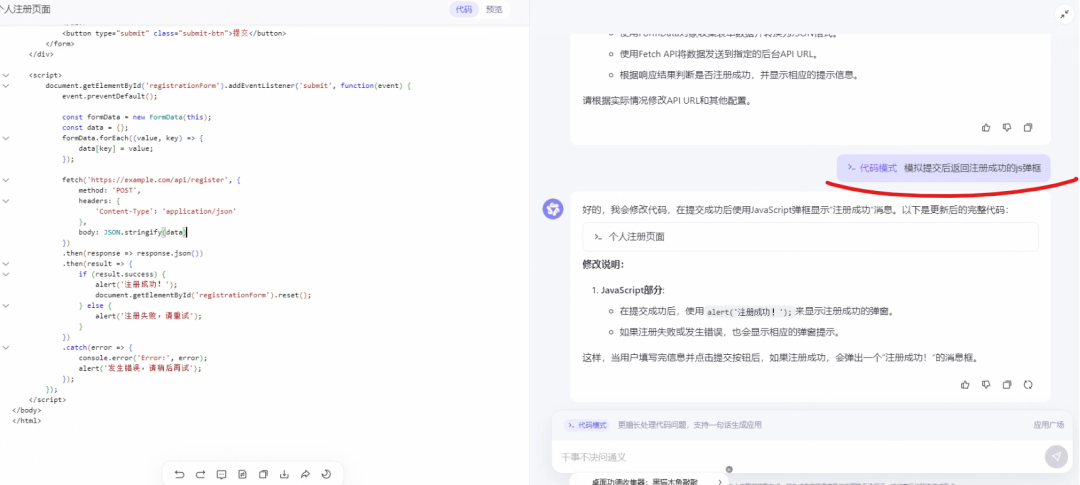
Task: Click the alert('注册成功！'); code line
Action: click(136, 285)
